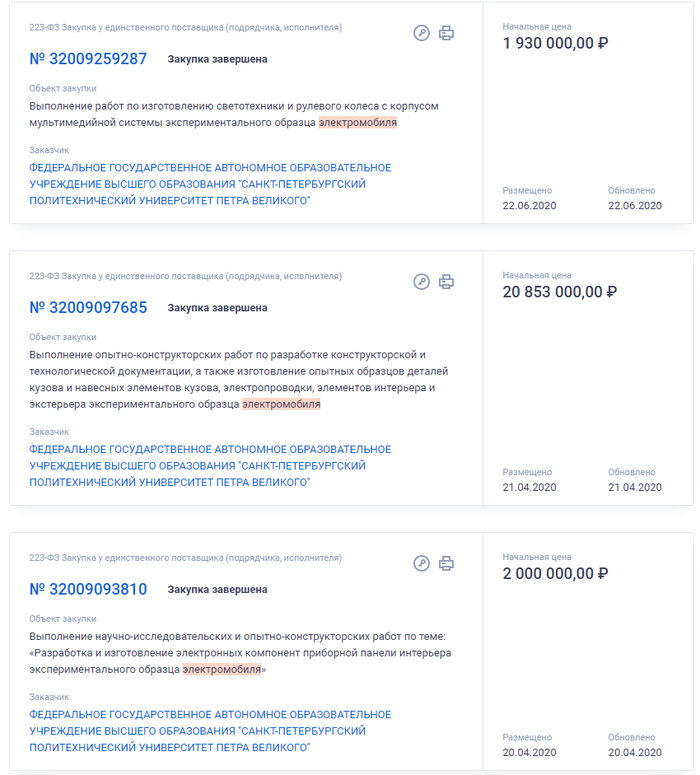This screenshot has width=700, height=775.
Task: Print purchase card 32009097685
Action: [446, 282]
